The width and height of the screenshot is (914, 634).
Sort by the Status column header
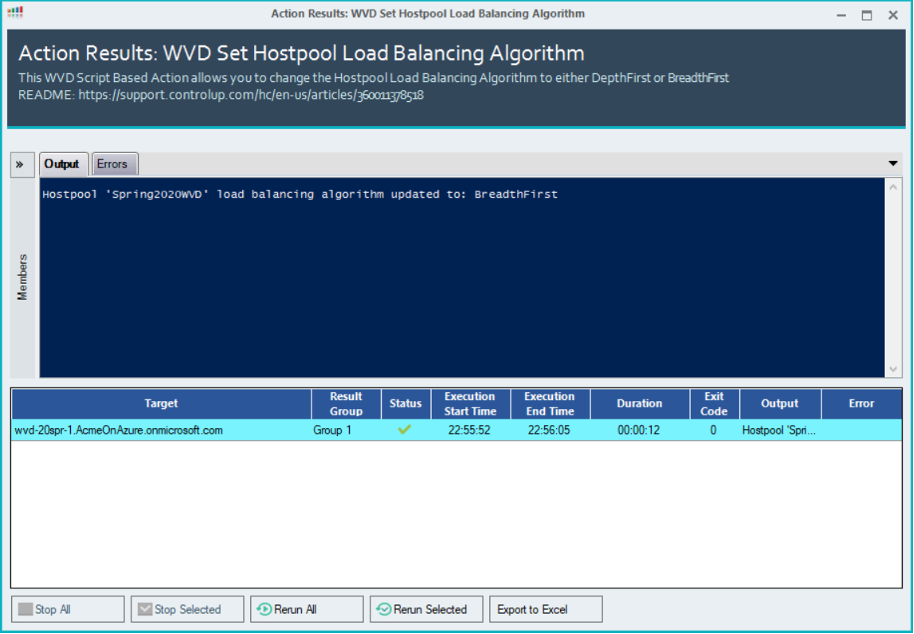click(x=406, y=404)
